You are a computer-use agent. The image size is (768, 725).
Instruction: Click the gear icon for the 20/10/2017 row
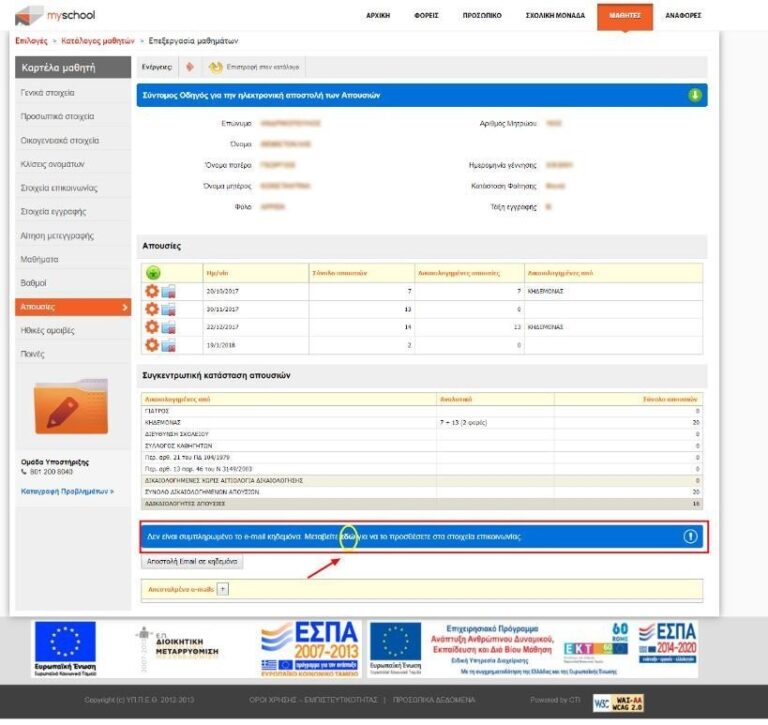[x=152, y=291]
